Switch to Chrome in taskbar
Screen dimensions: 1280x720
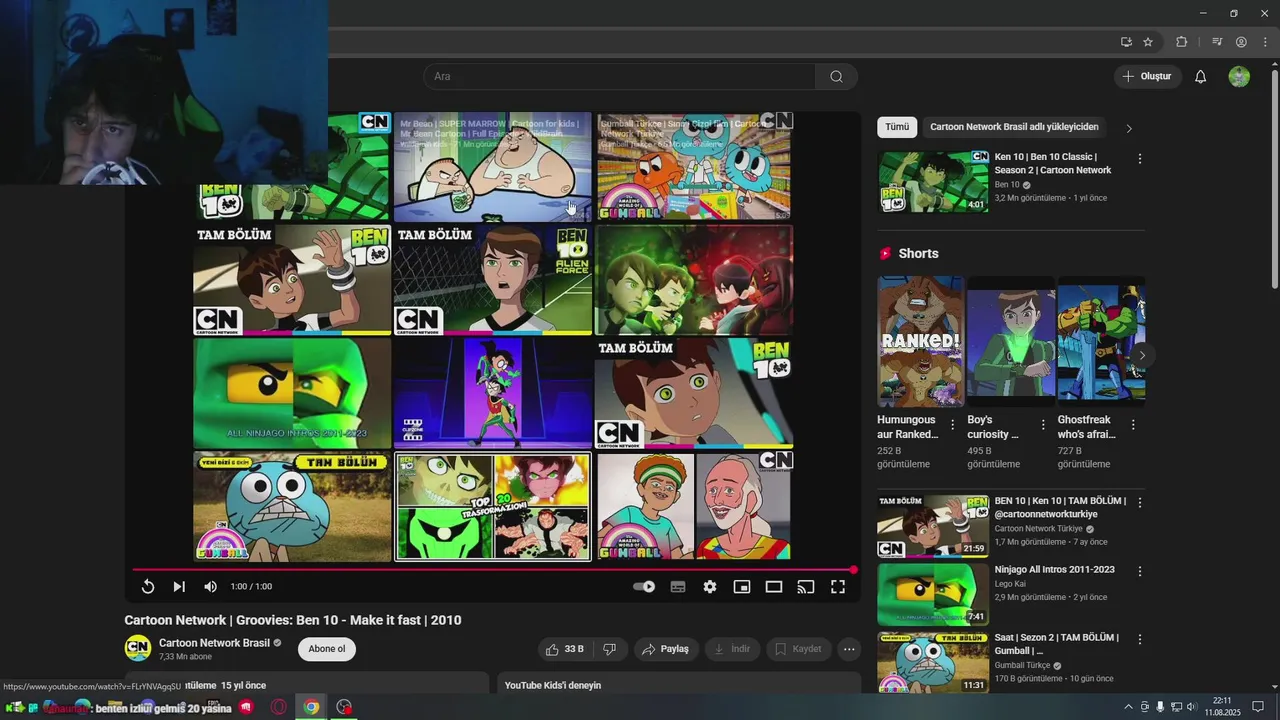point(312,707)
